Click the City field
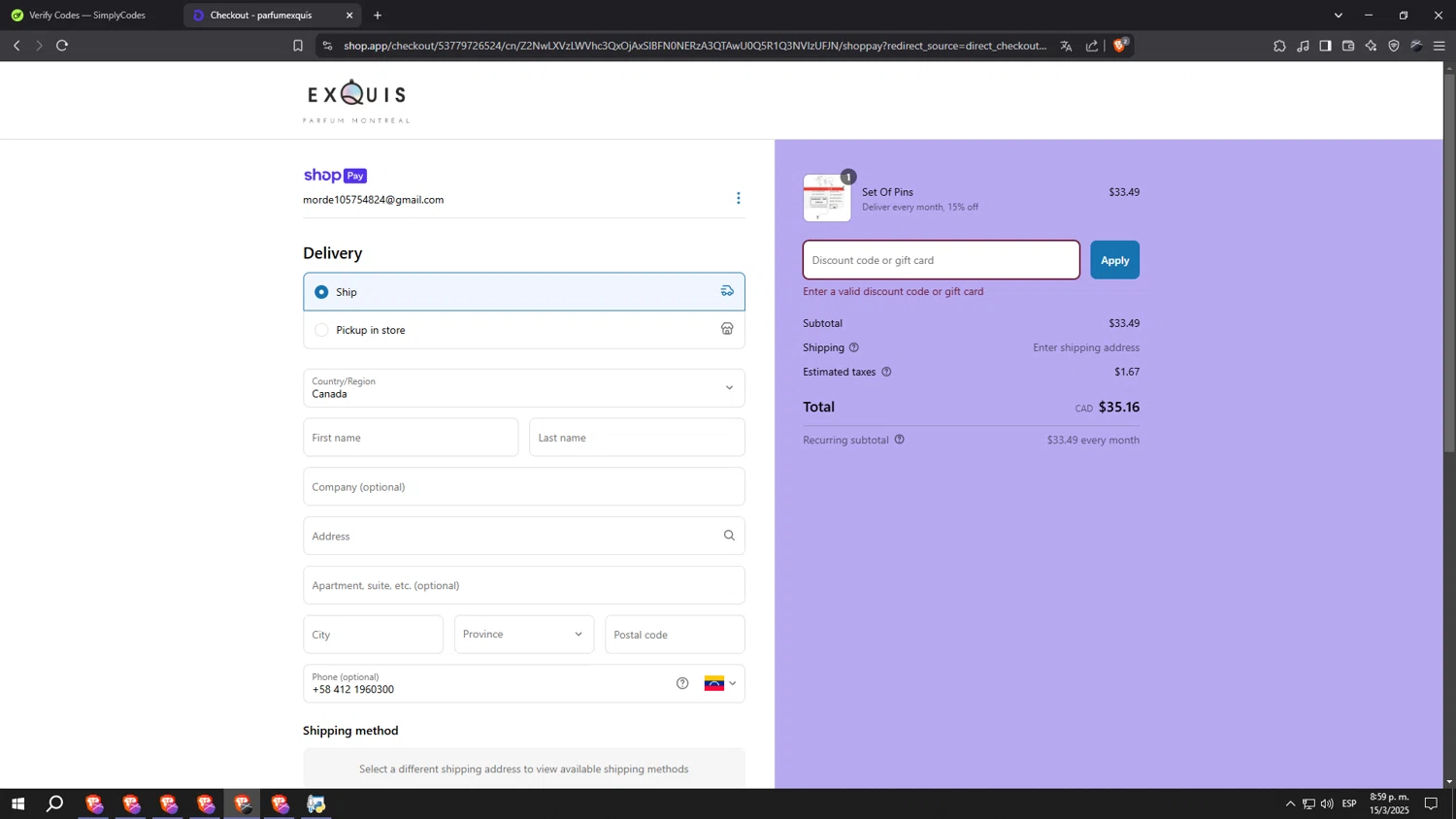The image size is (1456, 819). (x=374, y=635)
